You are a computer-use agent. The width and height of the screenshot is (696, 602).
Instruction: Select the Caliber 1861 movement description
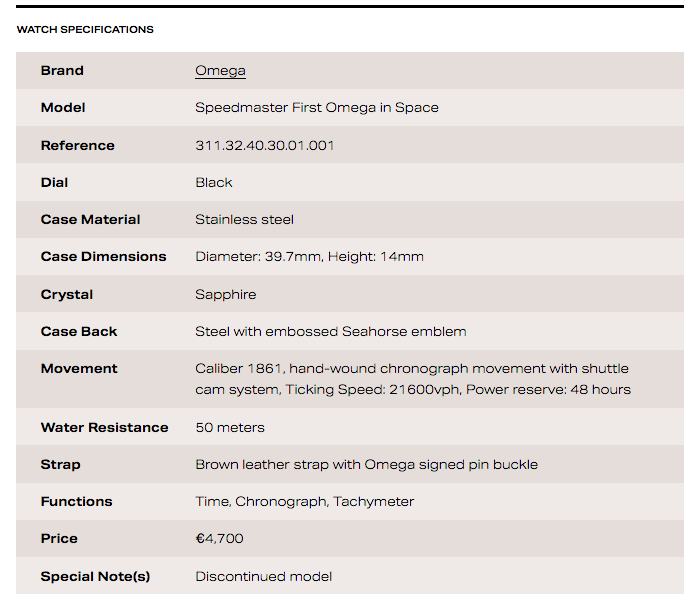pos(412,379)
